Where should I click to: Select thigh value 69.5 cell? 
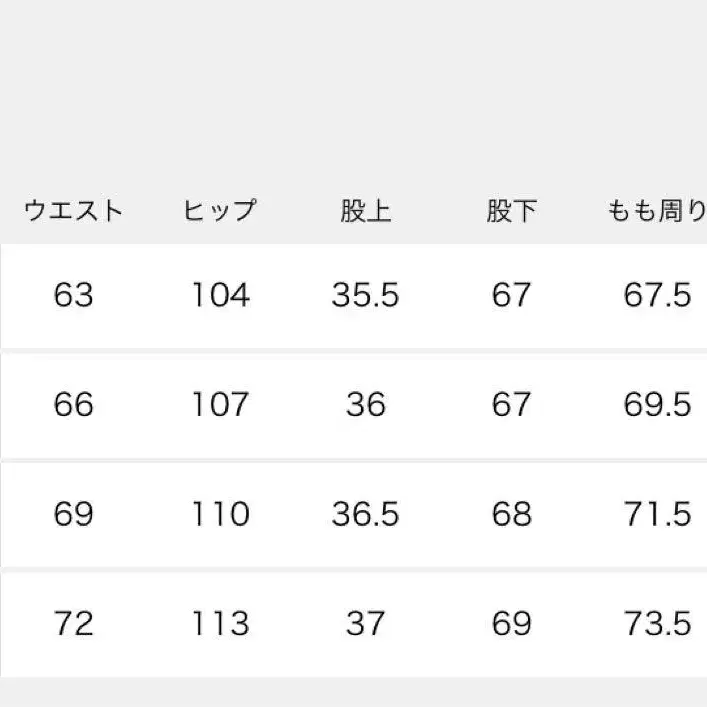pyautogui.click(x=657, y=405)
